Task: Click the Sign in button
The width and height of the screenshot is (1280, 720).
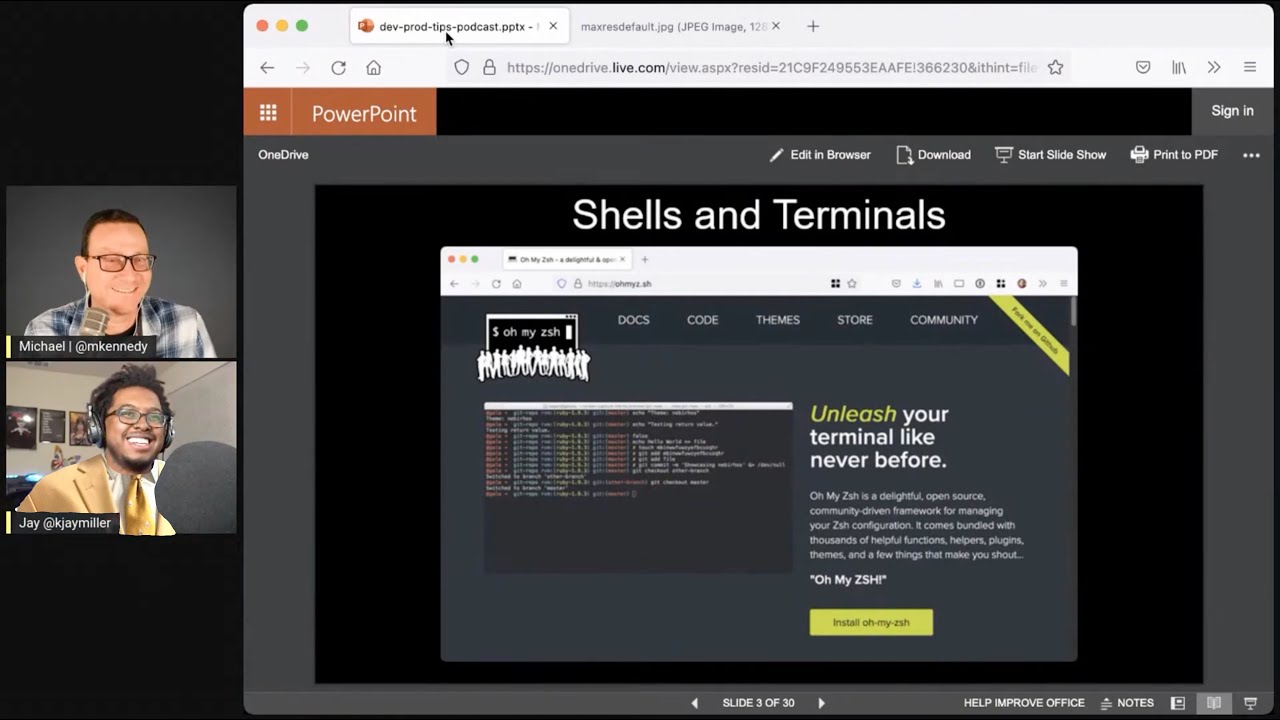Action: click(1232, 111)
